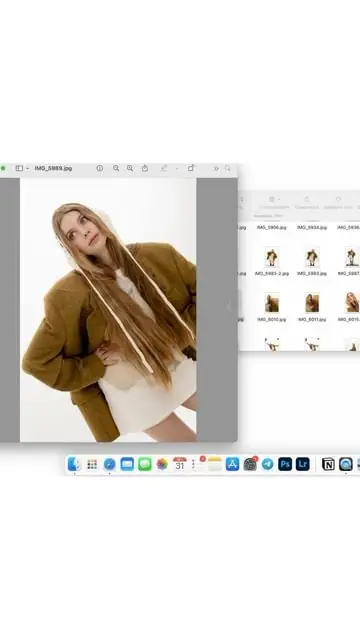Launch Photos app from the Dock
Screen dimensions: 360x640
tap(162, 464)
